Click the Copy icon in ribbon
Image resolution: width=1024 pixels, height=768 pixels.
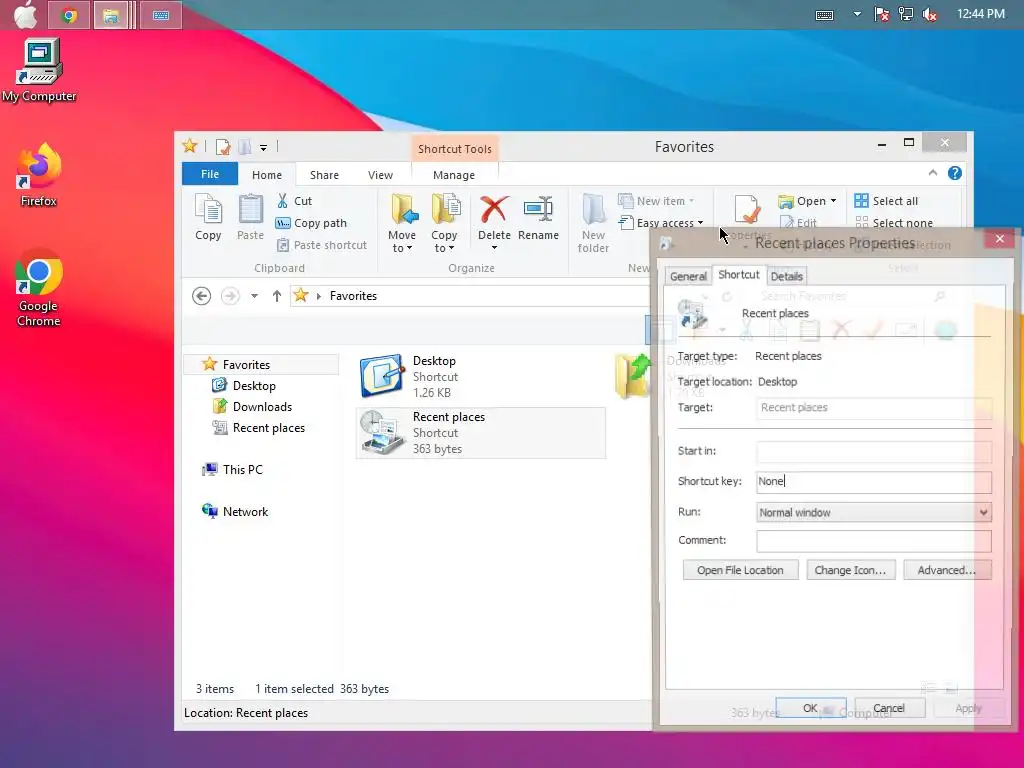tap(208, 218)
